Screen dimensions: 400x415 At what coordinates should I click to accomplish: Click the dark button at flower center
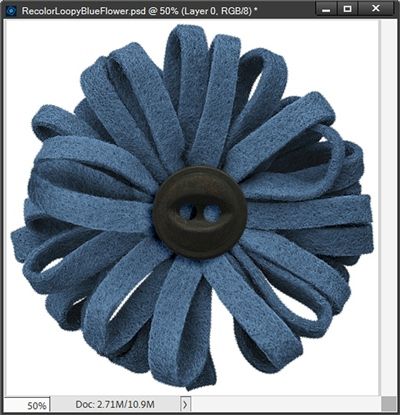[200, 213]
